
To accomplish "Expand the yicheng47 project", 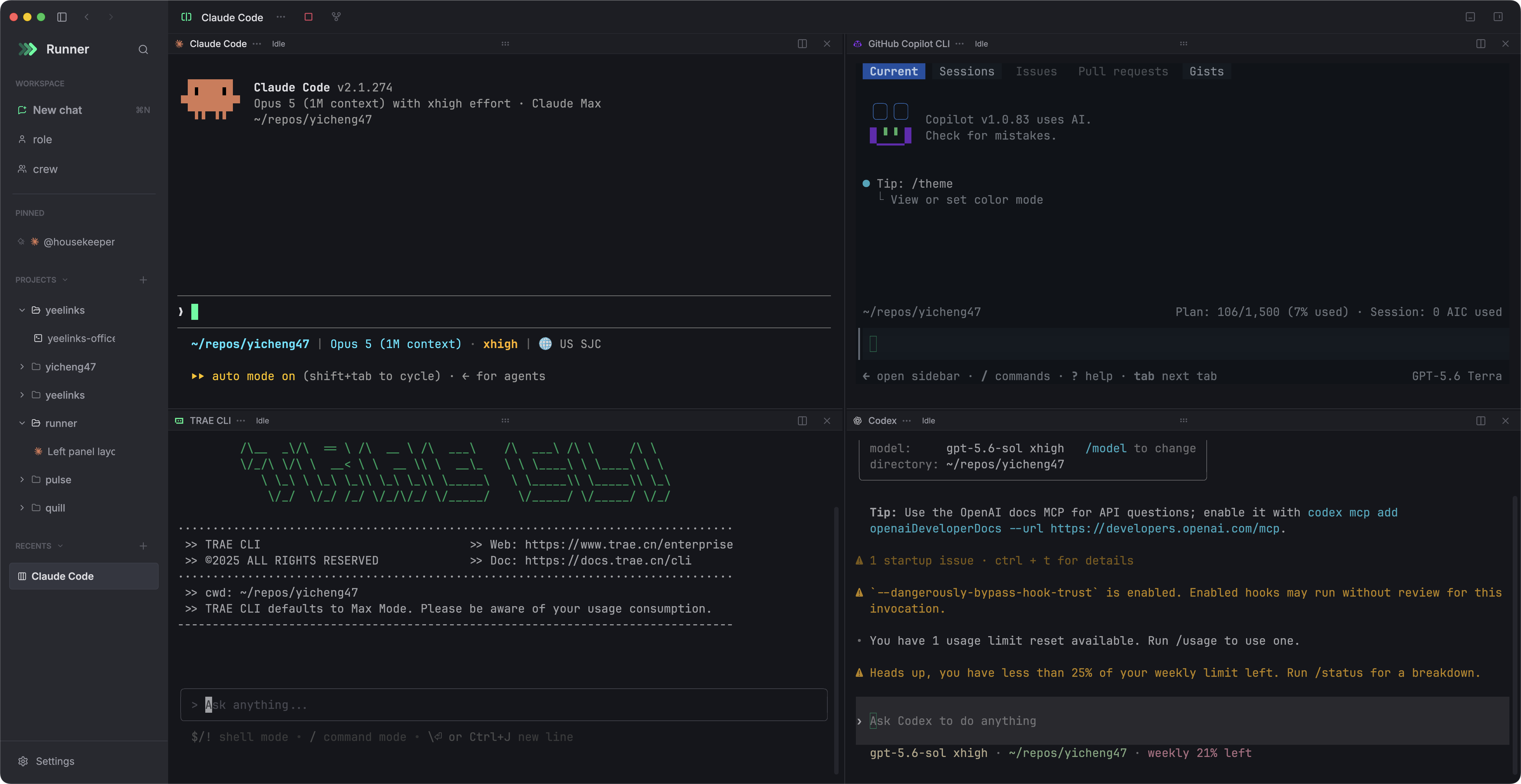I will coord(22,367).
